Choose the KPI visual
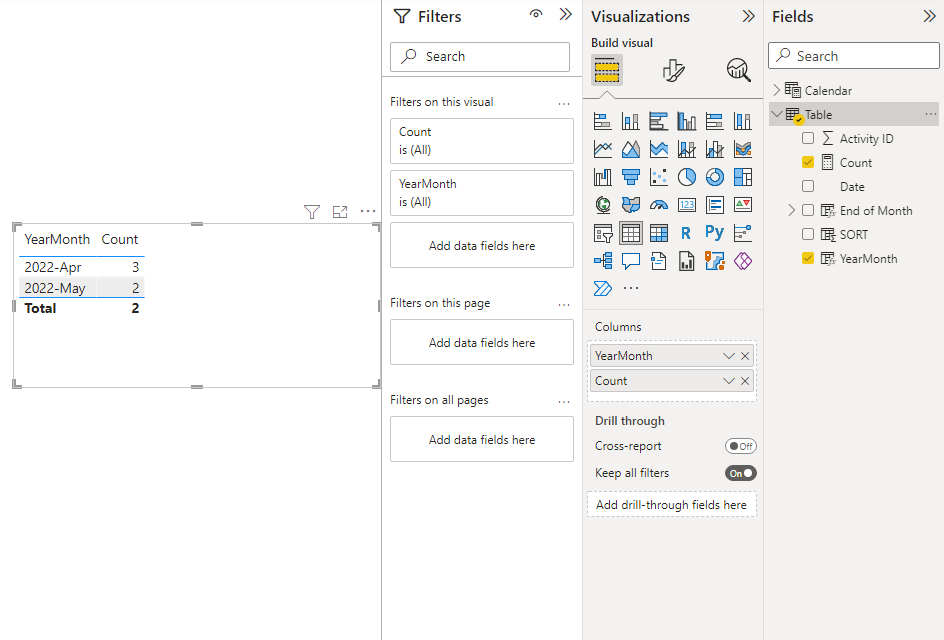944x640 pixels. coord(743,205)
